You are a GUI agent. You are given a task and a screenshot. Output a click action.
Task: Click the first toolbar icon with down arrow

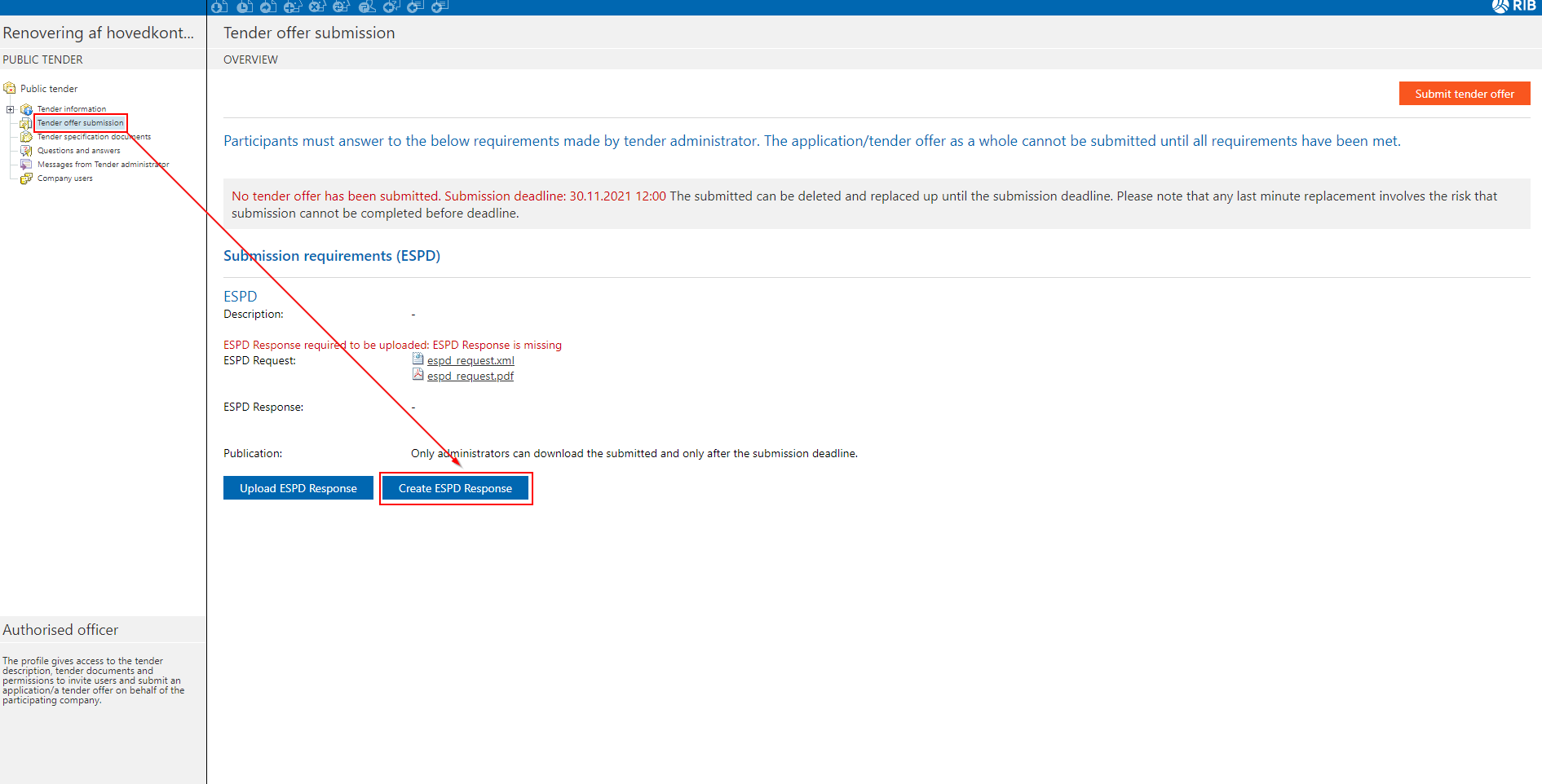219,7
